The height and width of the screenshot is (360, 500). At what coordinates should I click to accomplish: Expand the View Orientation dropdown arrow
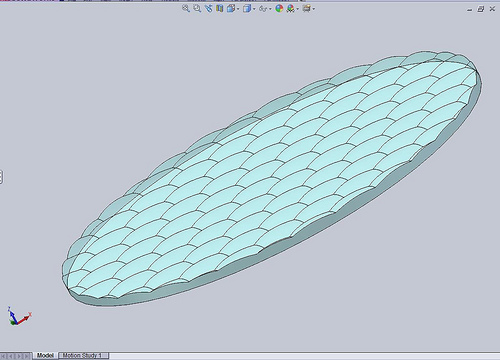238,9
